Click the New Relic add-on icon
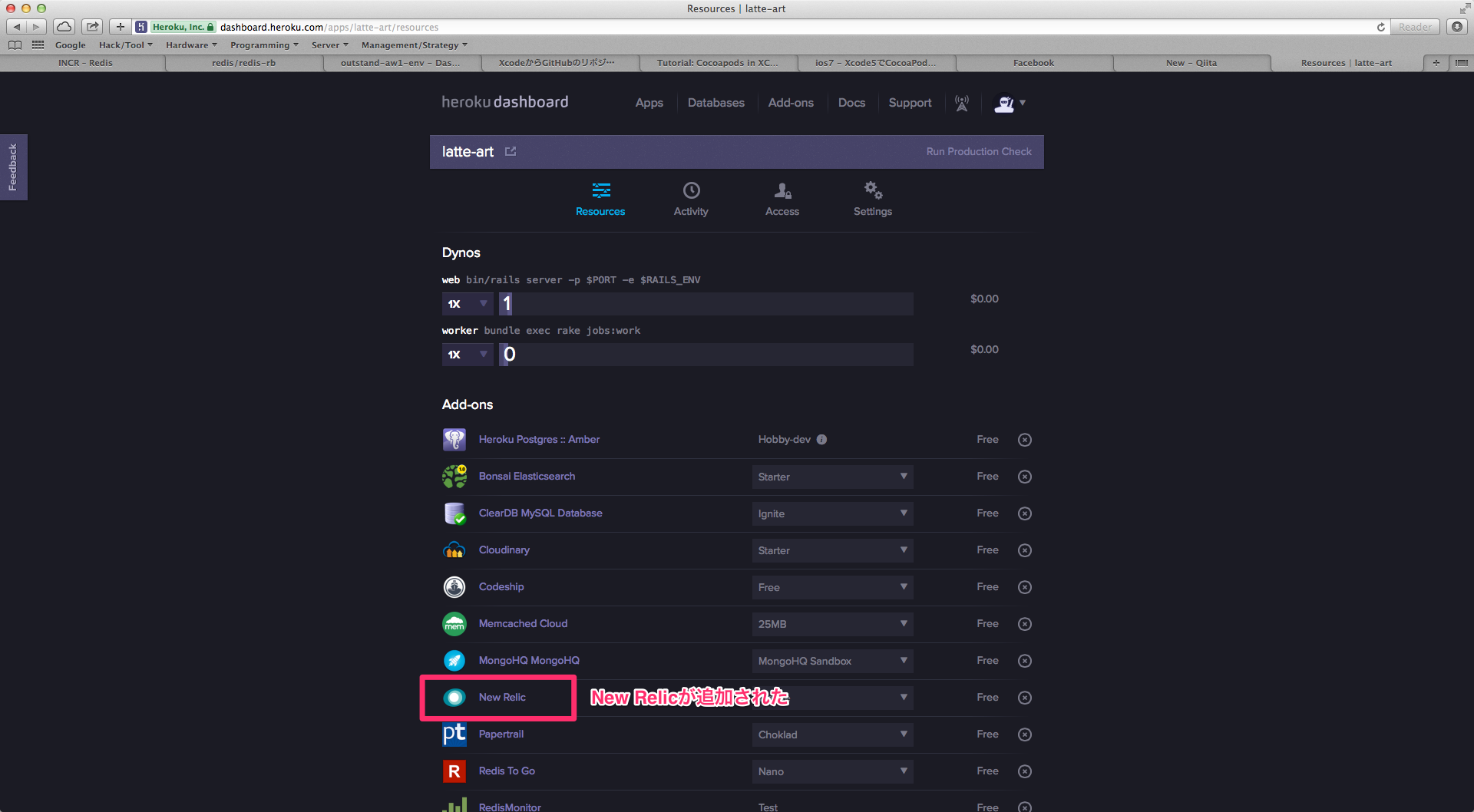 tap(454, 698)
